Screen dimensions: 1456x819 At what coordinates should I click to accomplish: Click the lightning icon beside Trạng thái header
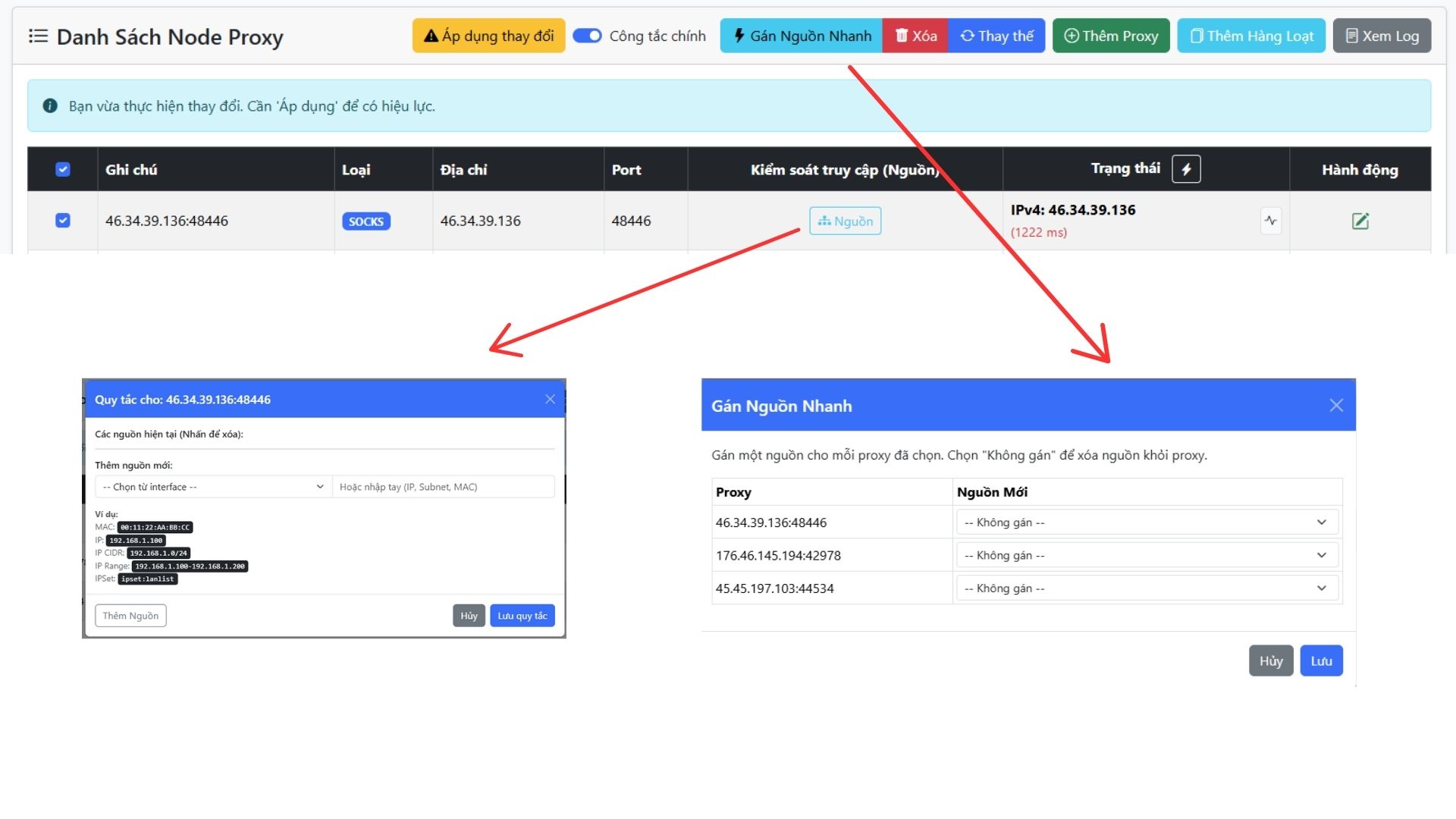(x=1186, y=169)
